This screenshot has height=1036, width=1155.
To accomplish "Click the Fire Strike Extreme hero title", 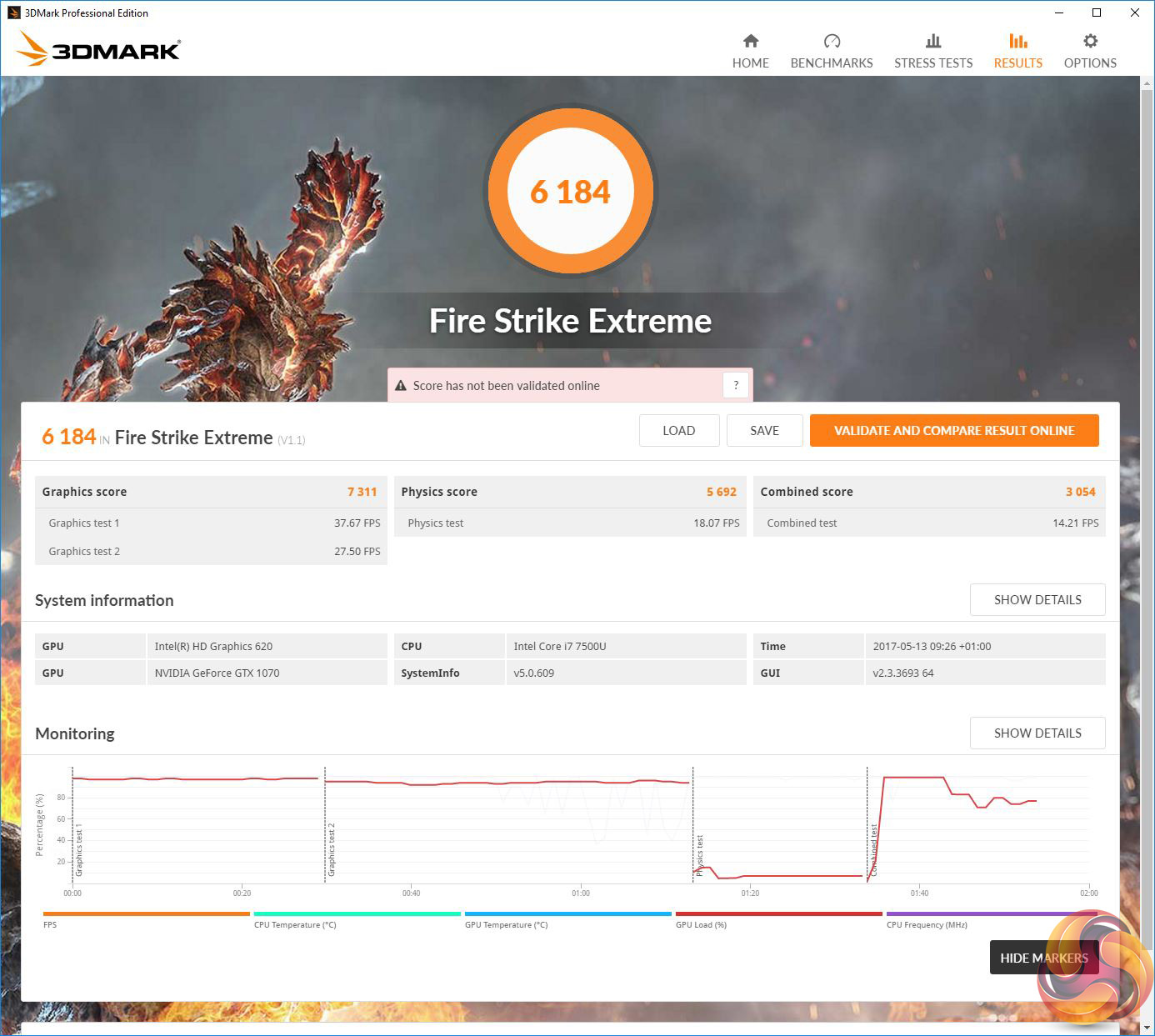I will point(571,321).
